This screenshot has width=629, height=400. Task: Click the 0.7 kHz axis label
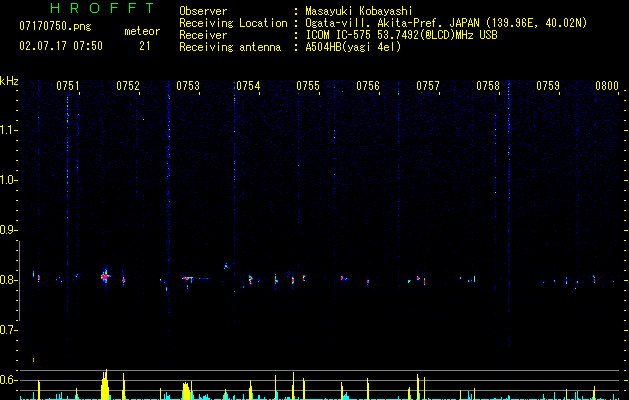8,330
